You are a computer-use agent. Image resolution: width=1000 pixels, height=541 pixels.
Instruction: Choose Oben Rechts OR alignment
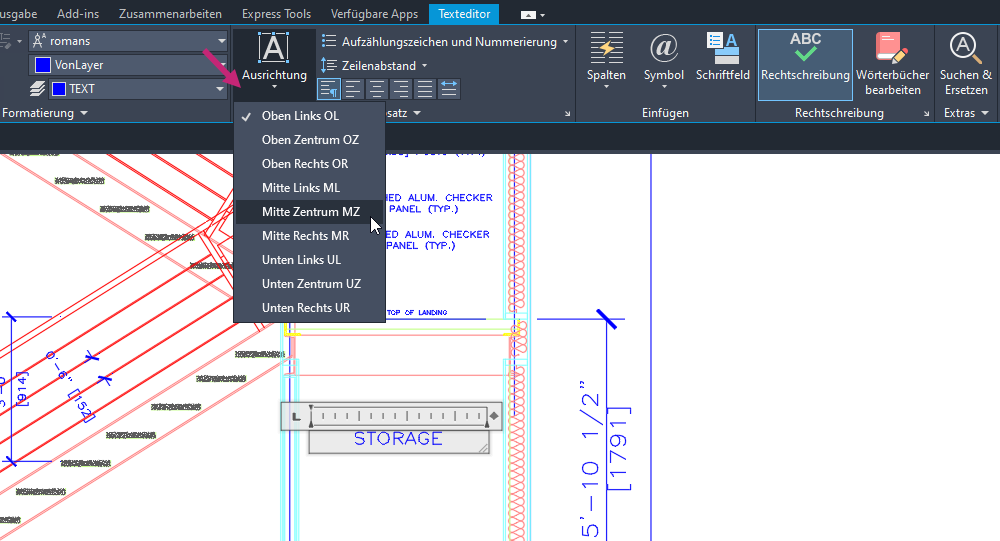click(x=310, y=164)
